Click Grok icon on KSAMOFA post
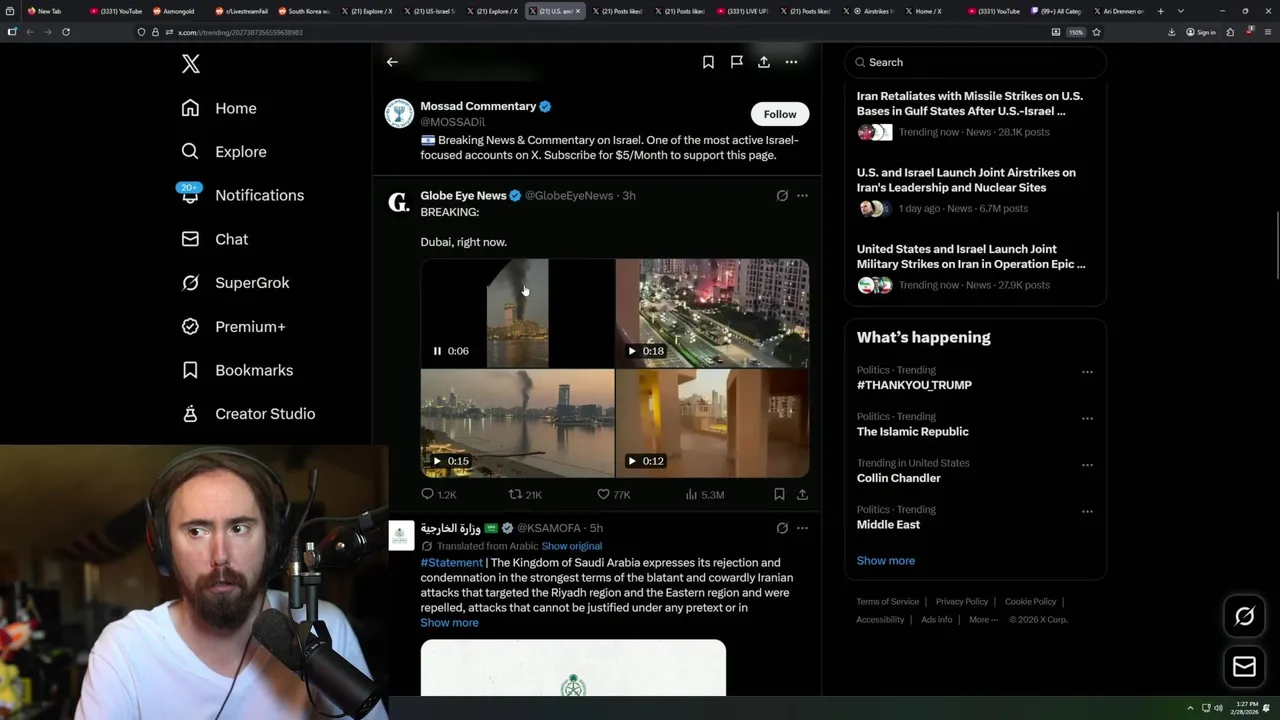The image size is (1280, 720). pos(782,528)
